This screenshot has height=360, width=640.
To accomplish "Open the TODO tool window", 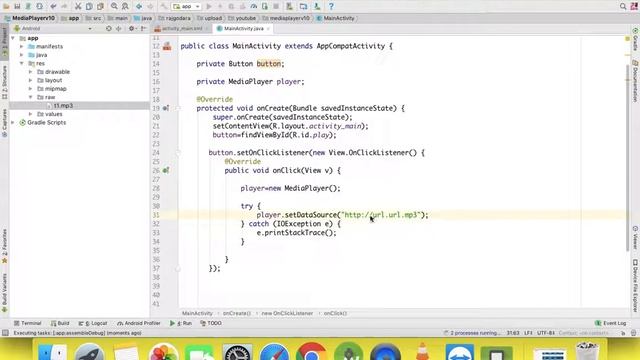I will tap(211, 323).
